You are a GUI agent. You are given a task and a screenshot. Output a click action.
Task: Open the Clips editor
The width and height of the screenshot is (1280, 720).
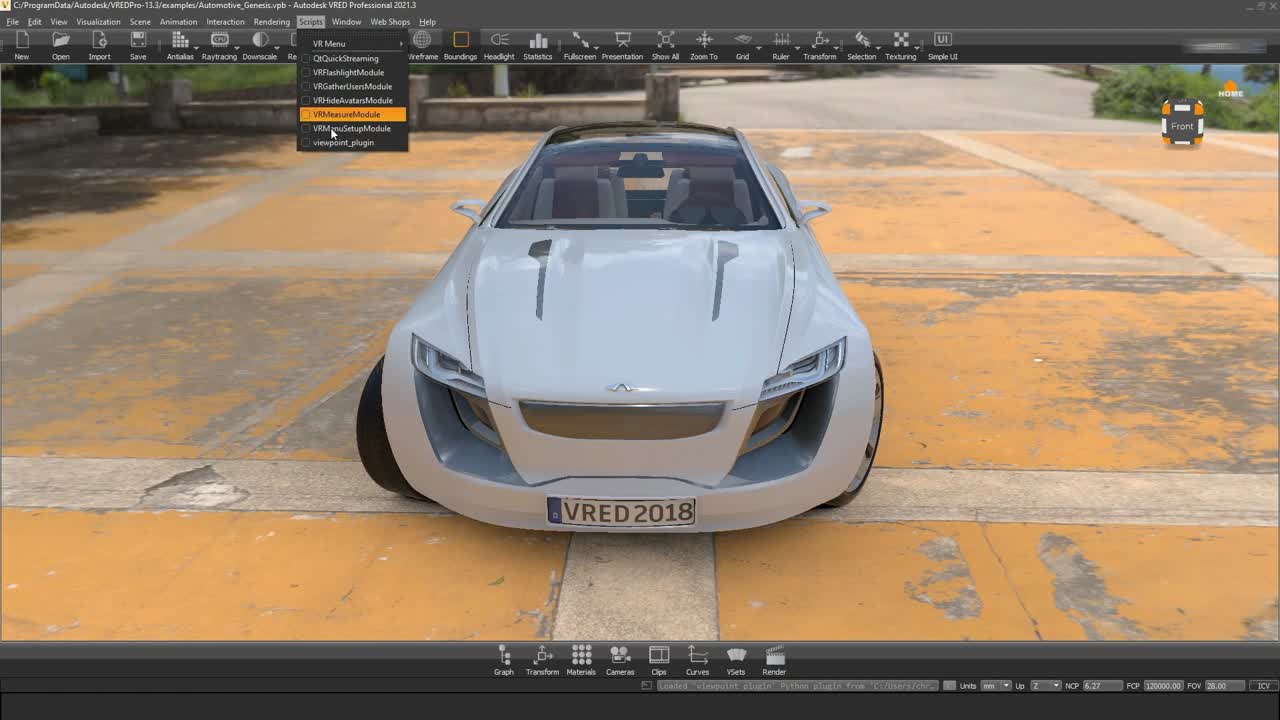point(659,661)
